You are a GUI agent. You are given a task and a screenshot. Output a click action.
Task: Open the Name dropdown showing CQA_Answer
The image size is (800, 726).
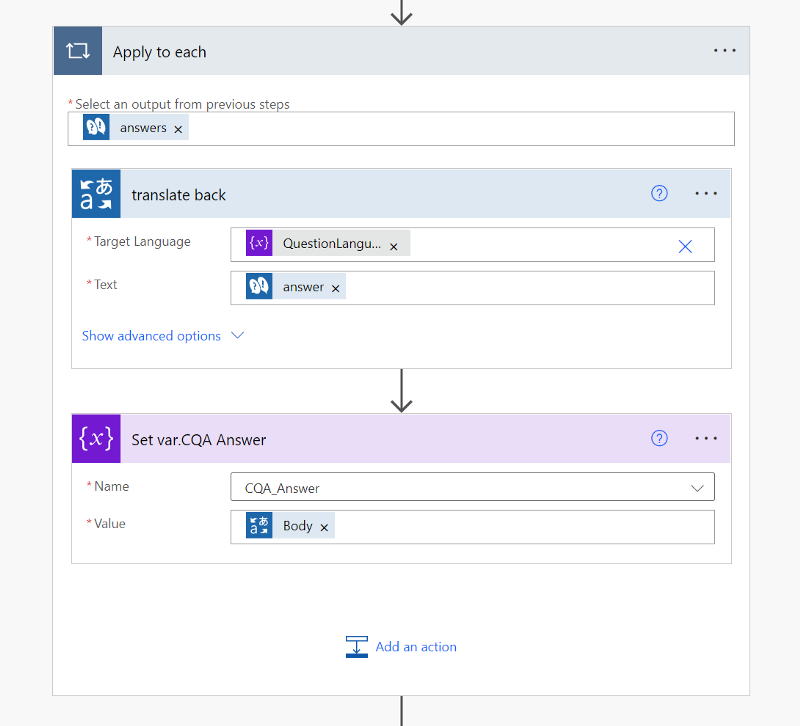click(x=472, y=487)
